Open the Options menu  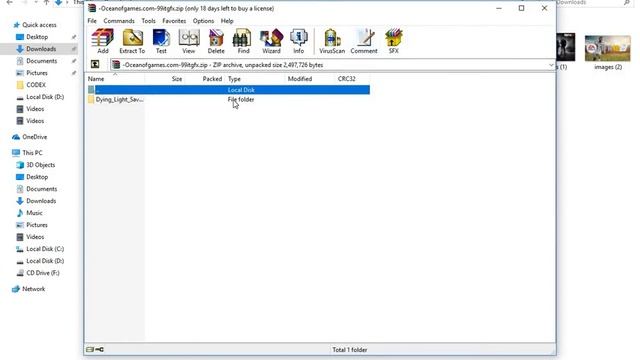(203, 21)
